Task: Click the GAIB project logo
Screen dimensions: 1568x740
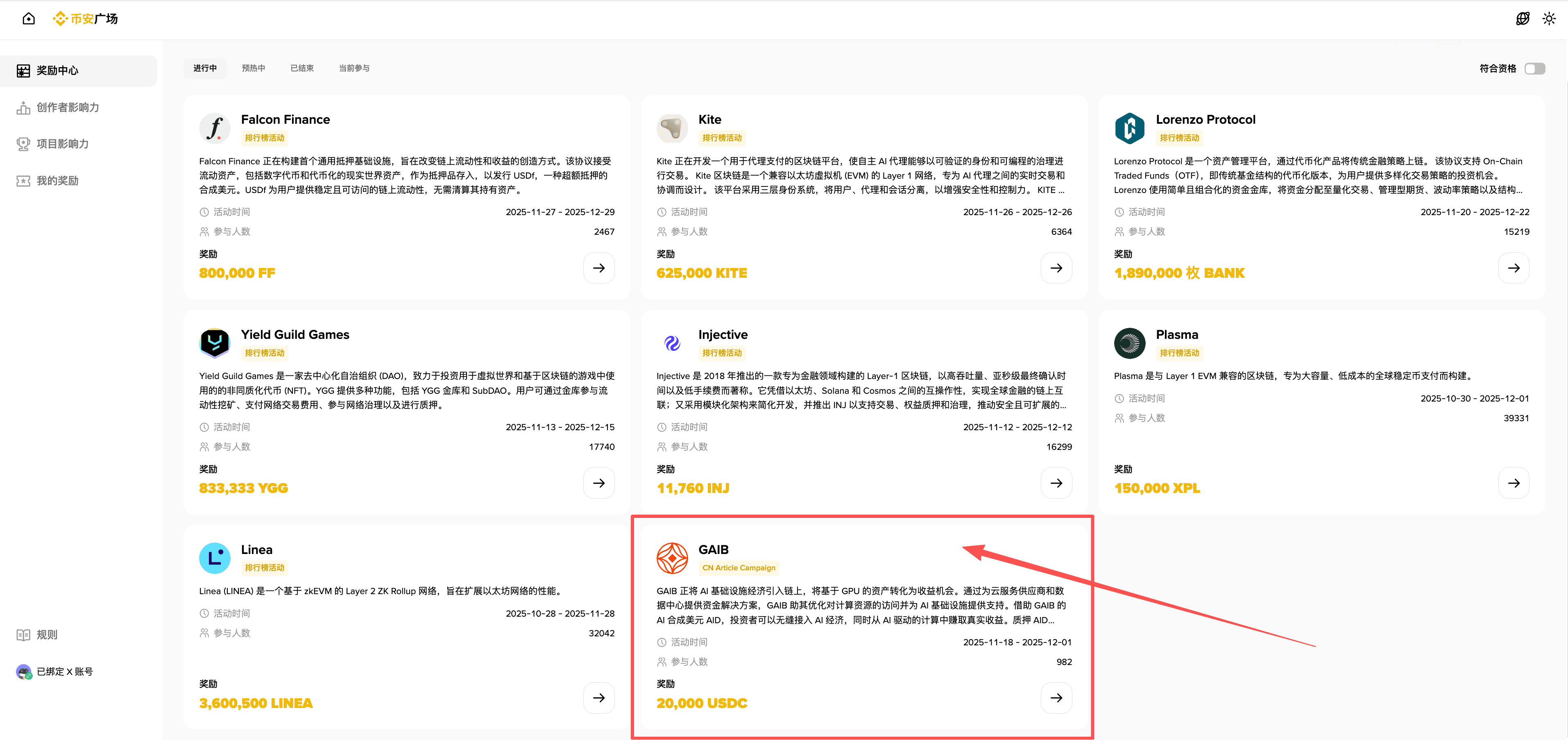Action: (672, 558)
